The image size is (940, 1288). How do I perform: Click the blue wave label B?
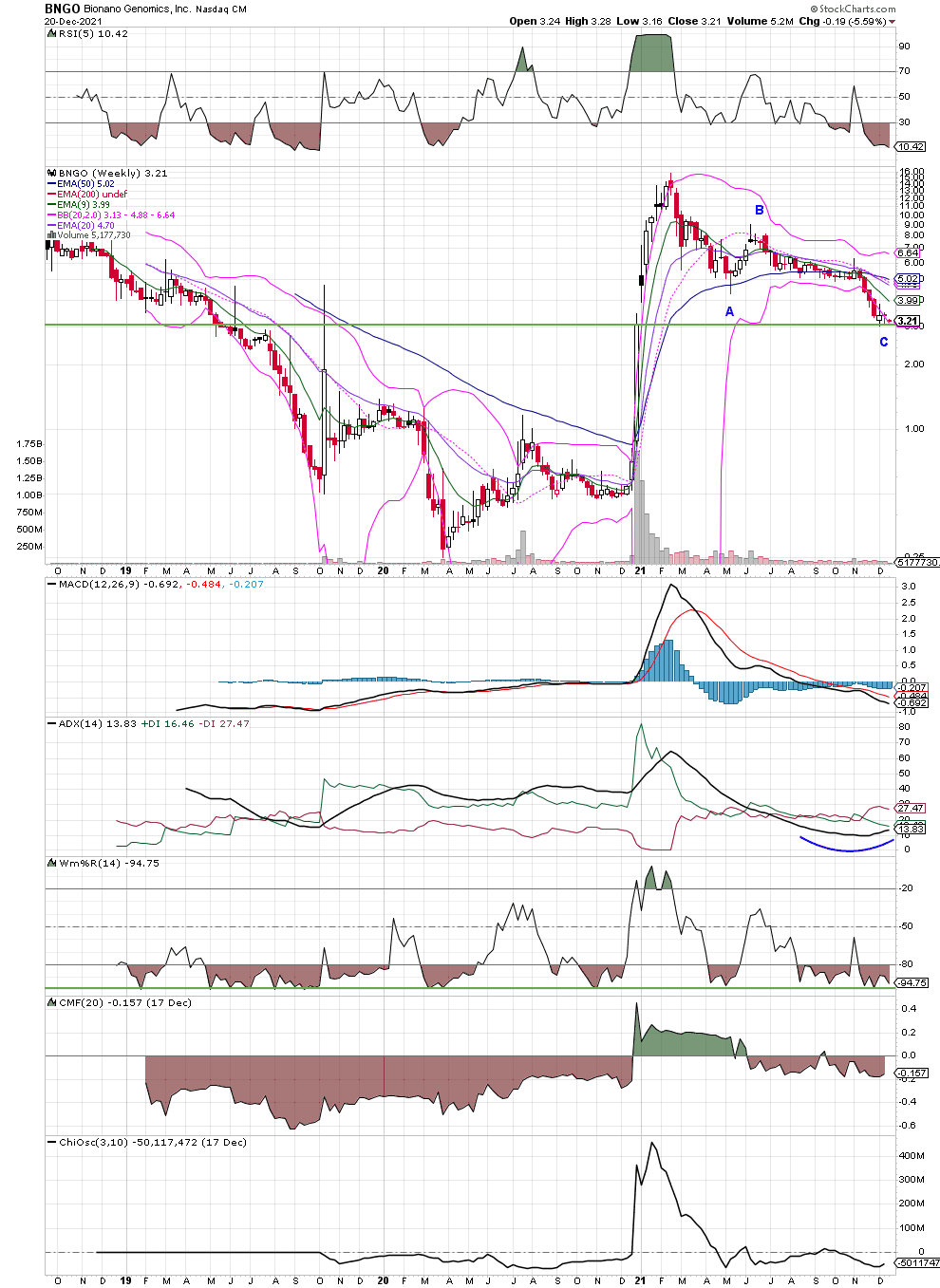click(759, 210)
